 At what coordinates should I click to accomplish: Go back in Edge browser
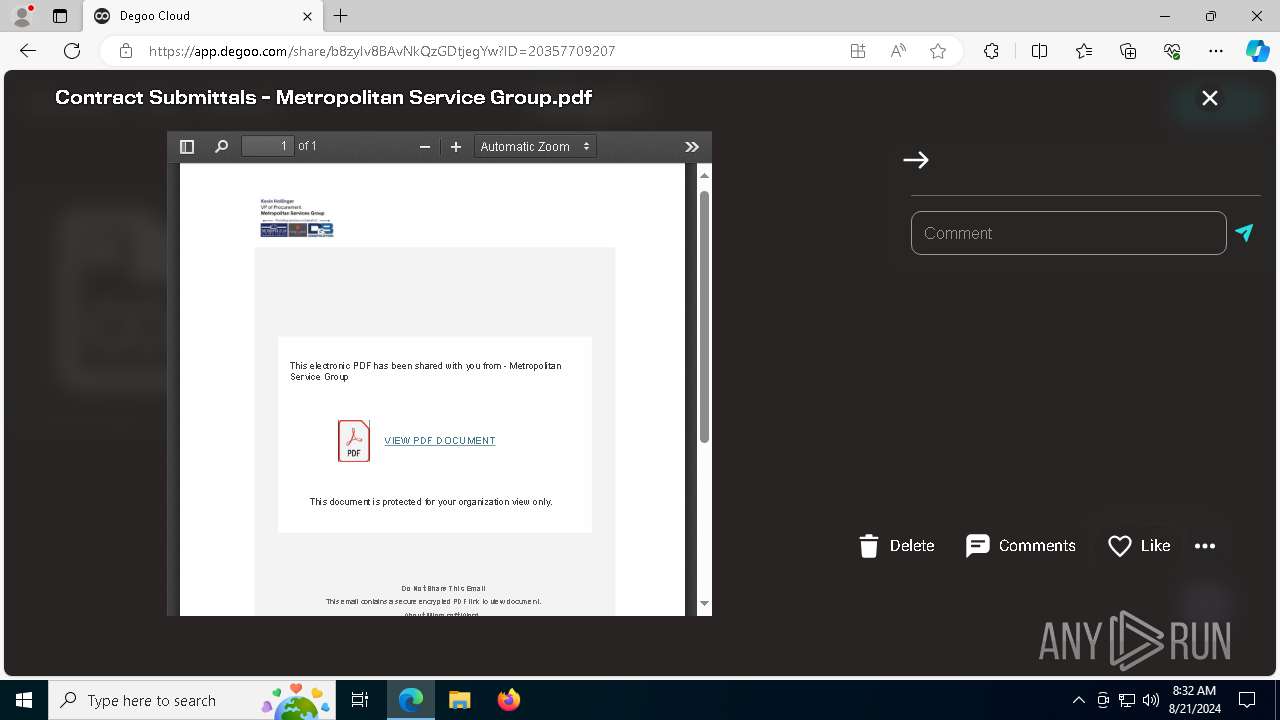point(28,51)
